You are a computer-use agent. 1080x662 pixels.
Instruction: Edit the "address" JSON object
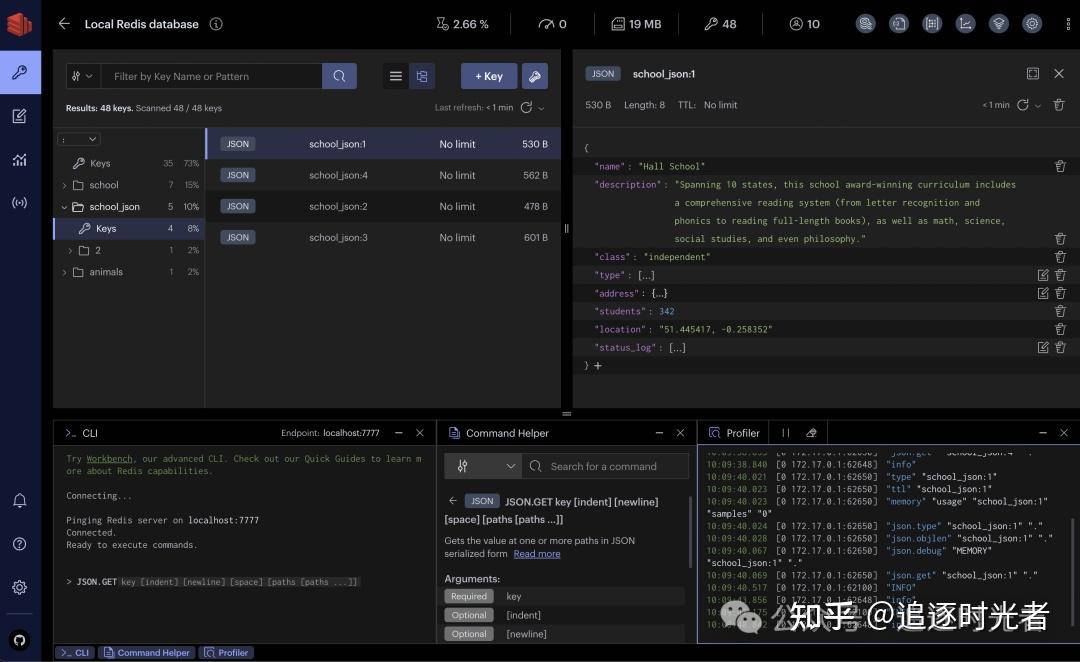(1043, 293)
